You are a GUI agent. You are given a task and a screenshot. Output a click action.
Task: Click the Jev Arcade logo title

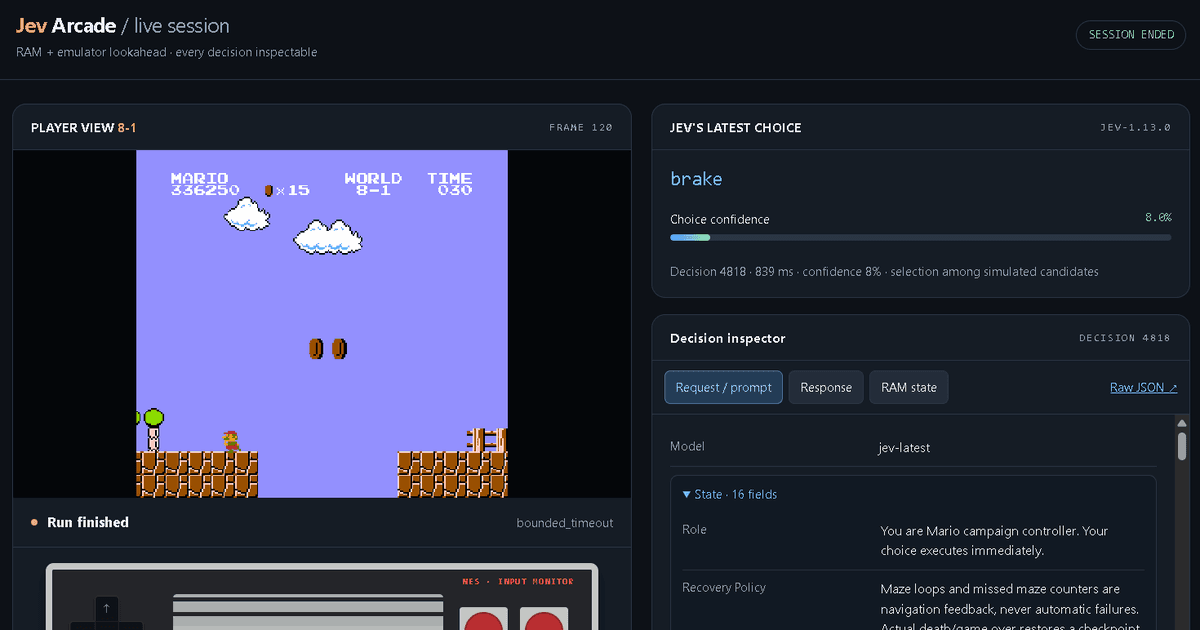[66, 26]
